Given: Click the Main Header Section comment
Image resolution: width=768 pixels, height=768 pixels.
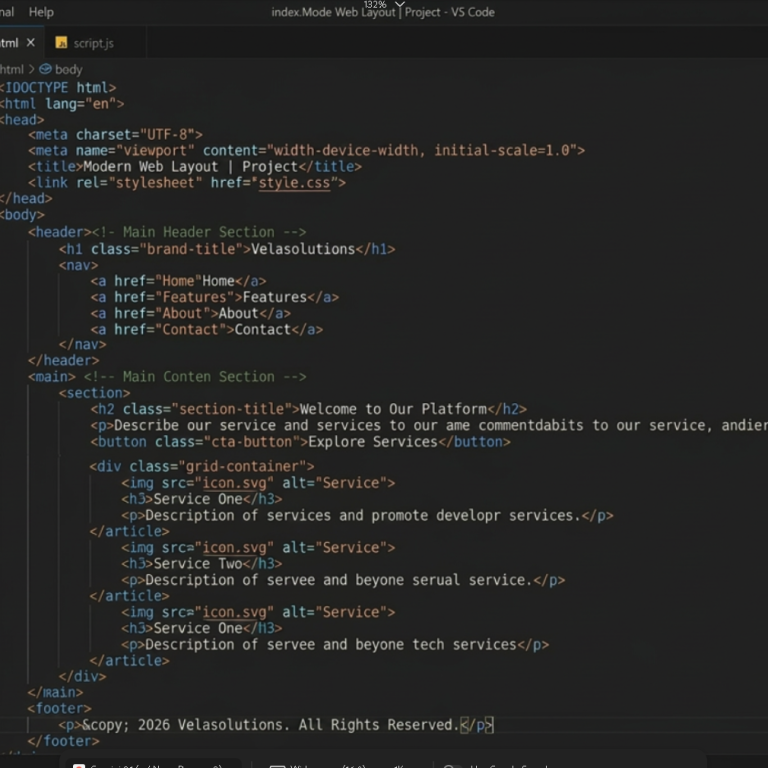Looking at the screenshot, I should (x=199, y=232).
